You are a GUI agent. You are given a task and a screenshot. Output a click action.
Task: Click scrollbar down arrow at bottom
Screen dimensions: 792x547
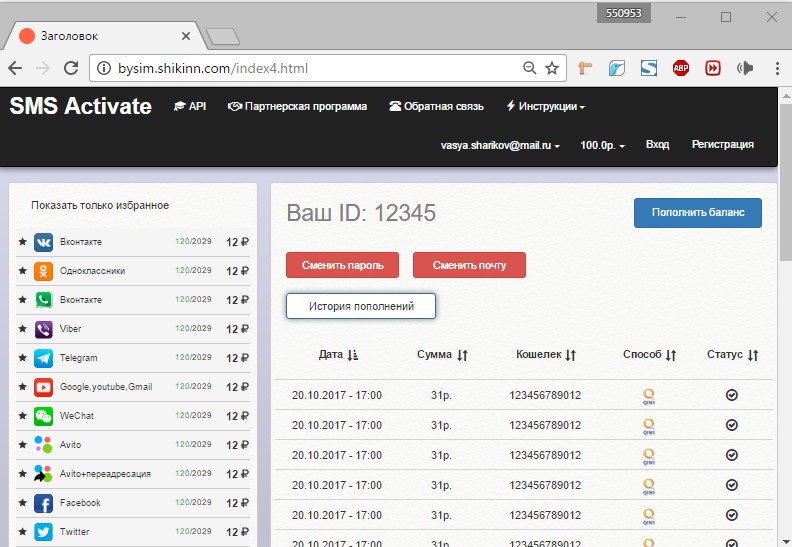(x=786, y=542)
